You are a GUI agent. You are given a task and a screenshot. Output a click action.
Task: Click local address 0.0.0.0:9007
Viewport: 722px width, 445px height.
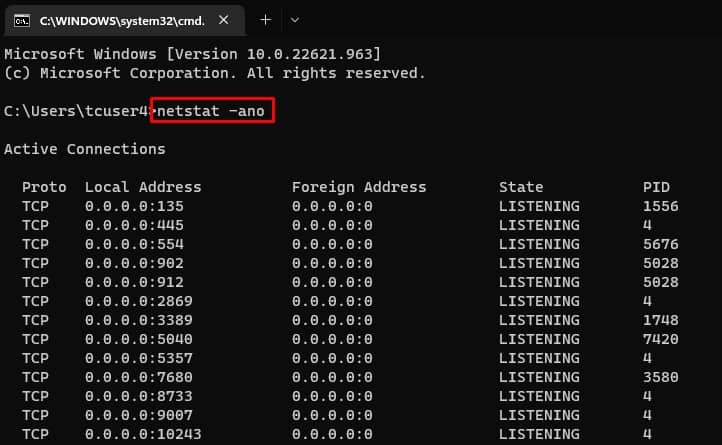click(139, 415)
